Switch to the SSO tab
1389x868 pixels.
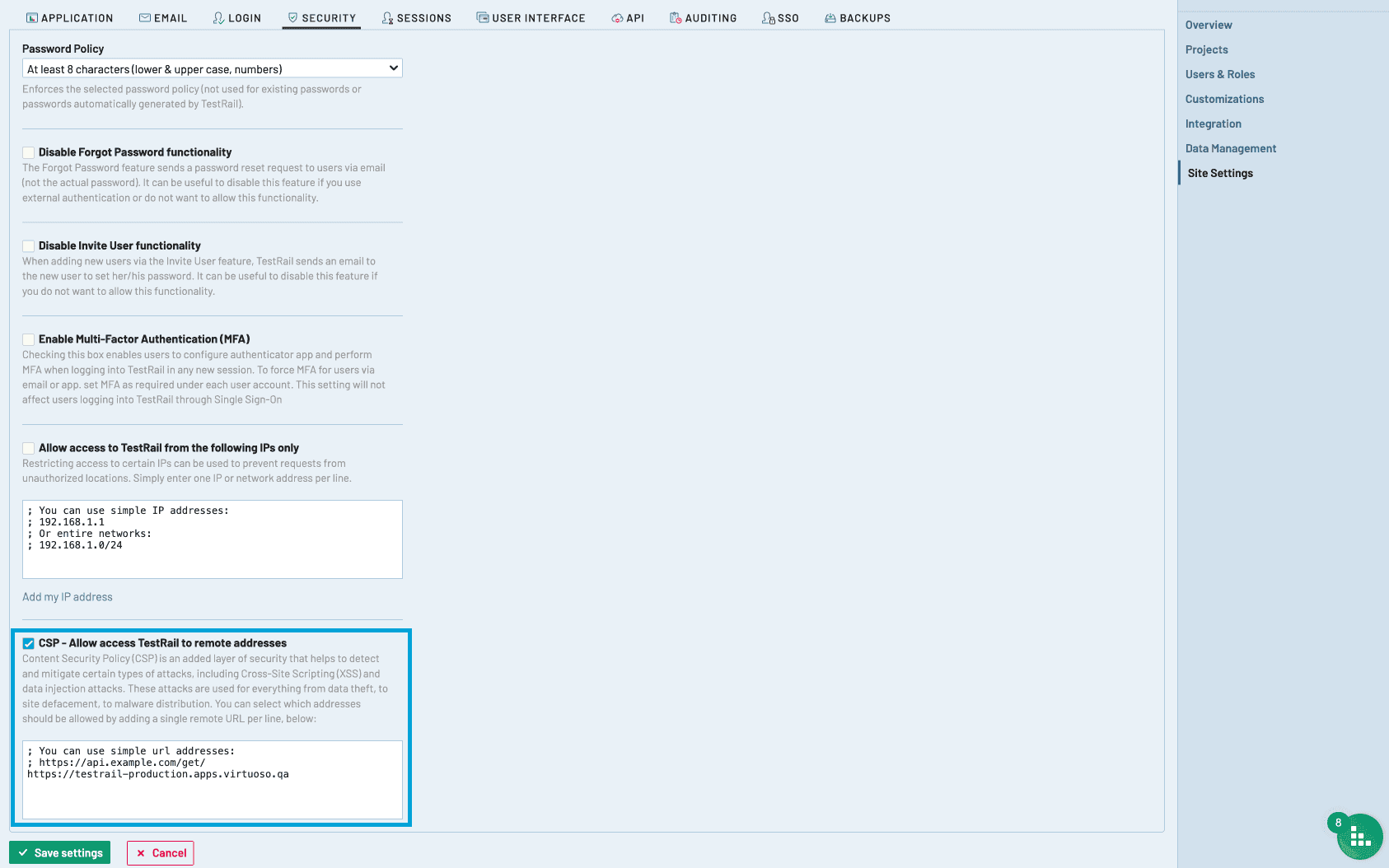781,18
